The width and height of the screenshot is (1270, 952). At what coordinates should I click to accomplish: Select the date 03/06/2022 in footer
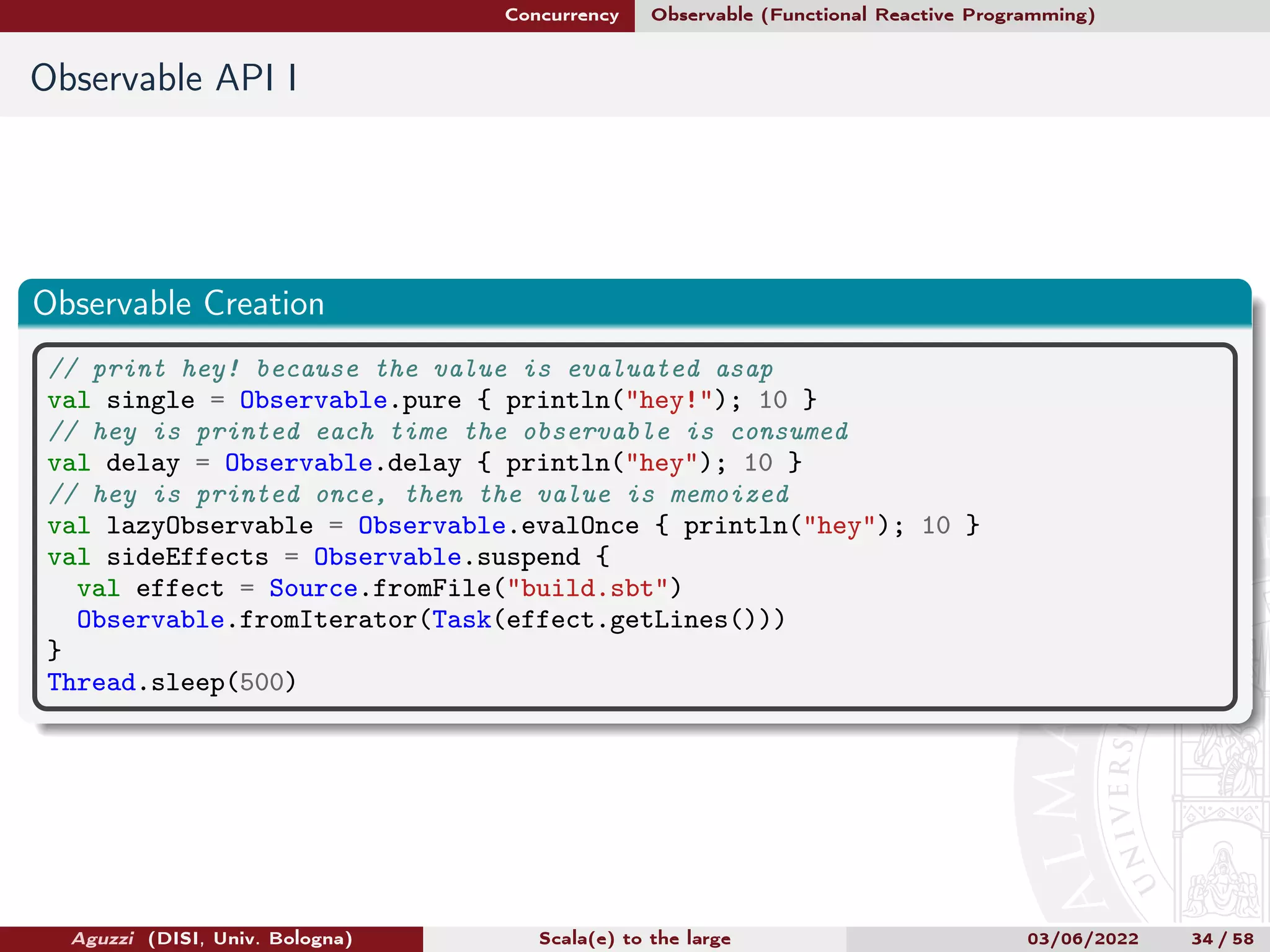(1083, 938)
